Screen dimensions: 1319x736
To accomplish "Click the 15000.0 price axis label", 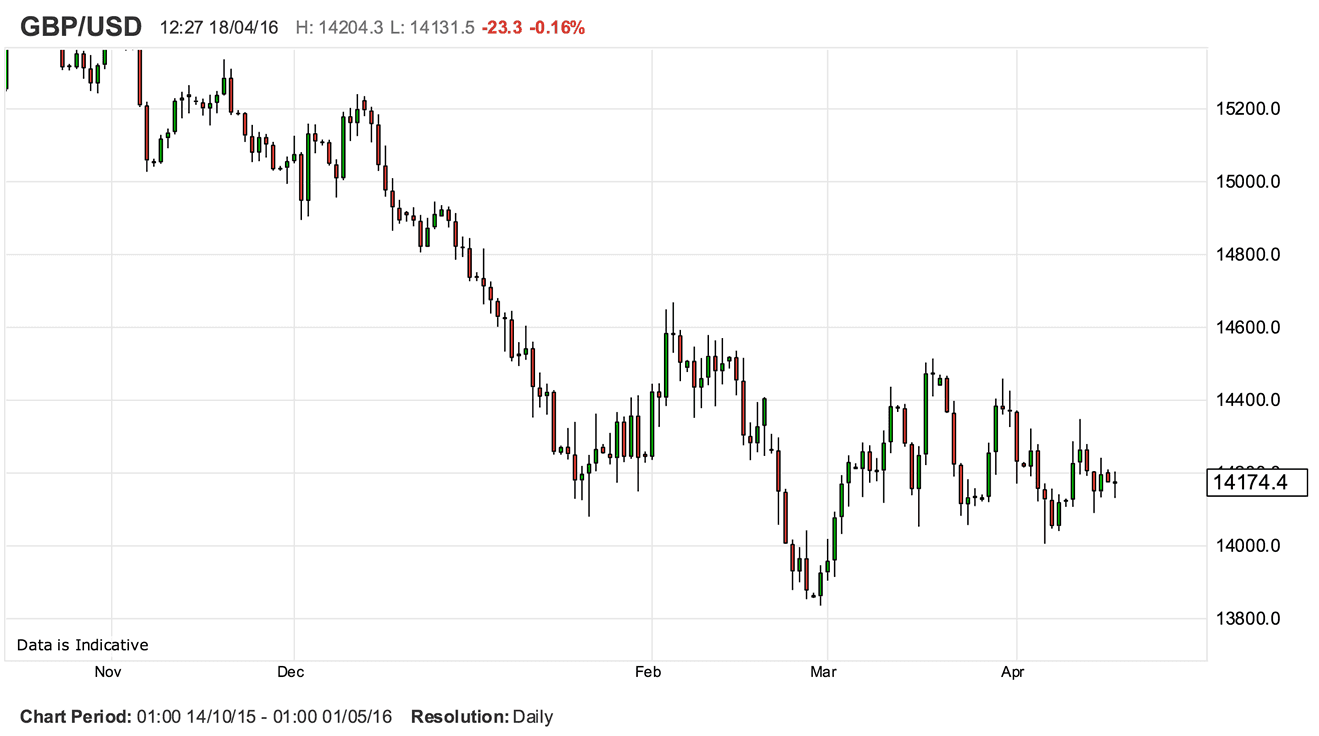I will coord(1247,182).
